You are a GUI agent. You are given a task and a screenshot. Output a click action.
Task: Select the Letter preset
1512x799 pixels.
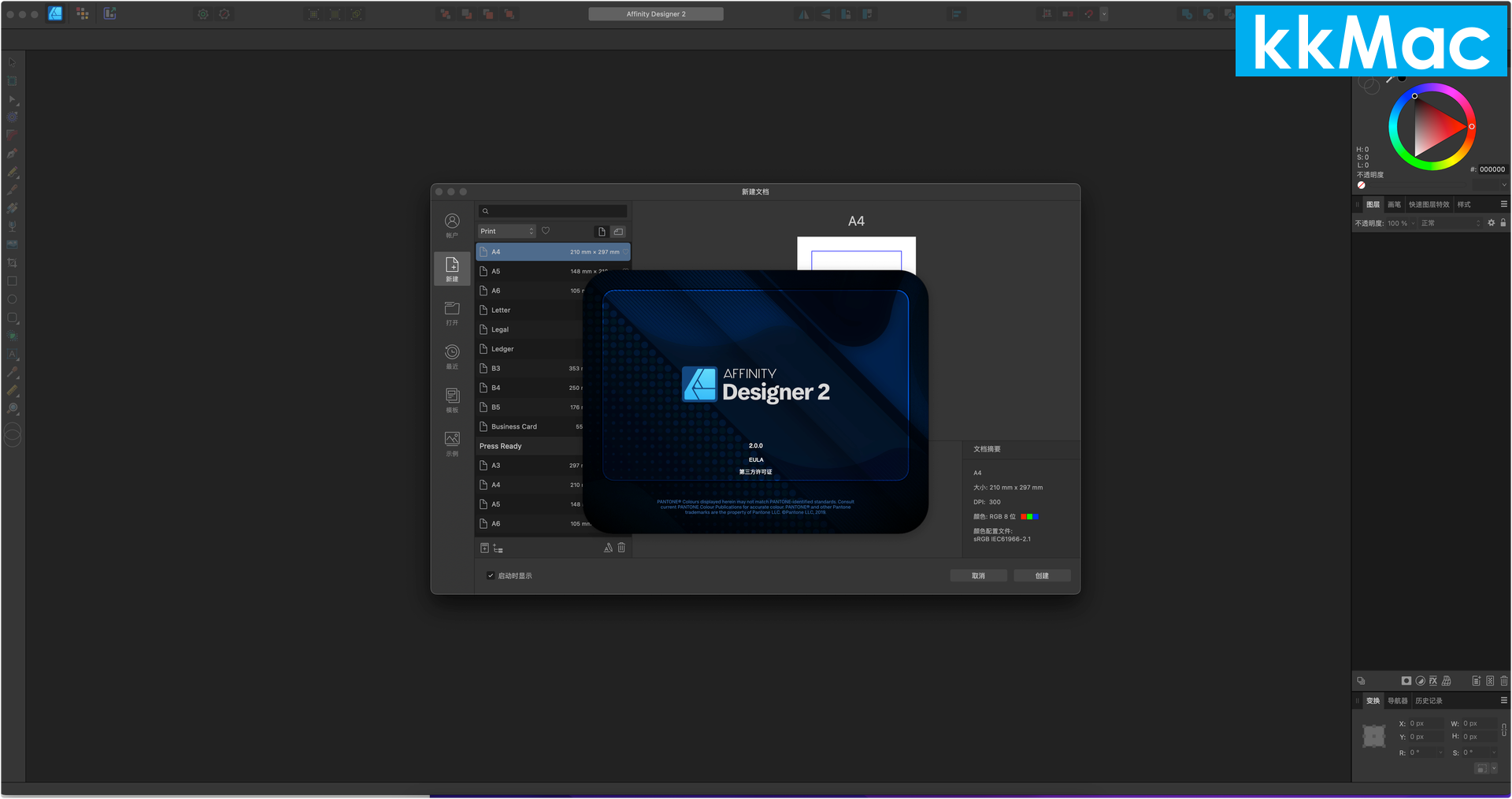530,310
